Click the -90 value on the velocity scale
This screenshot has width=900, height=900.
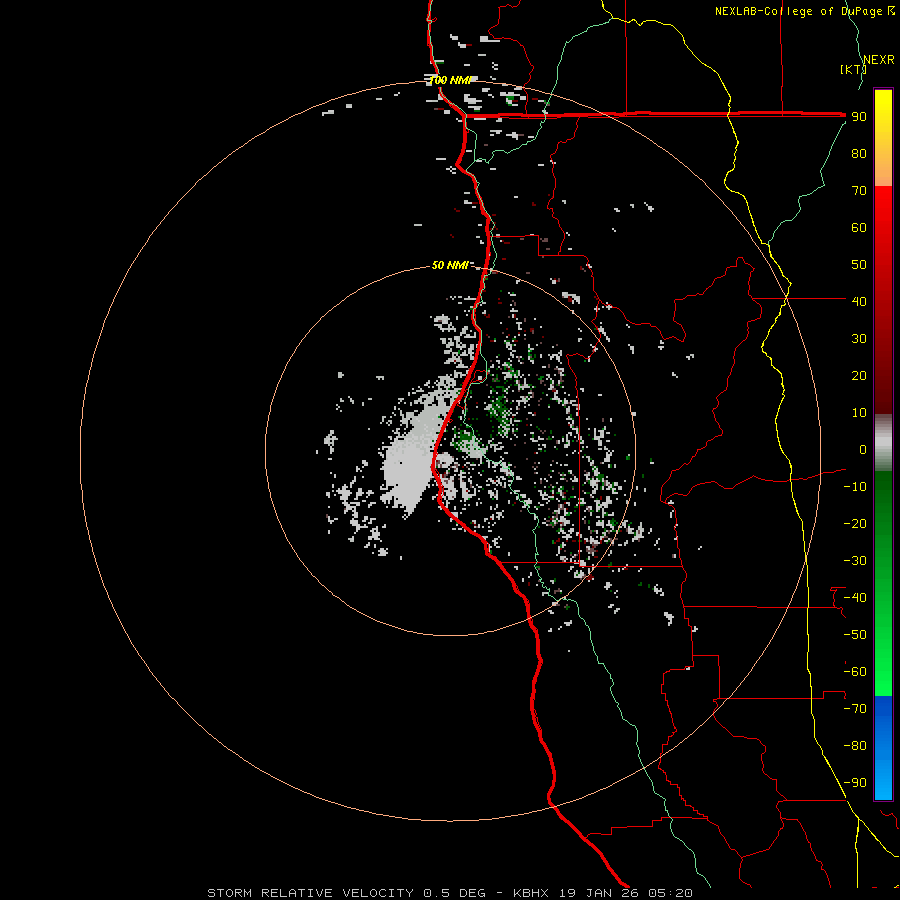pos(855,783)
